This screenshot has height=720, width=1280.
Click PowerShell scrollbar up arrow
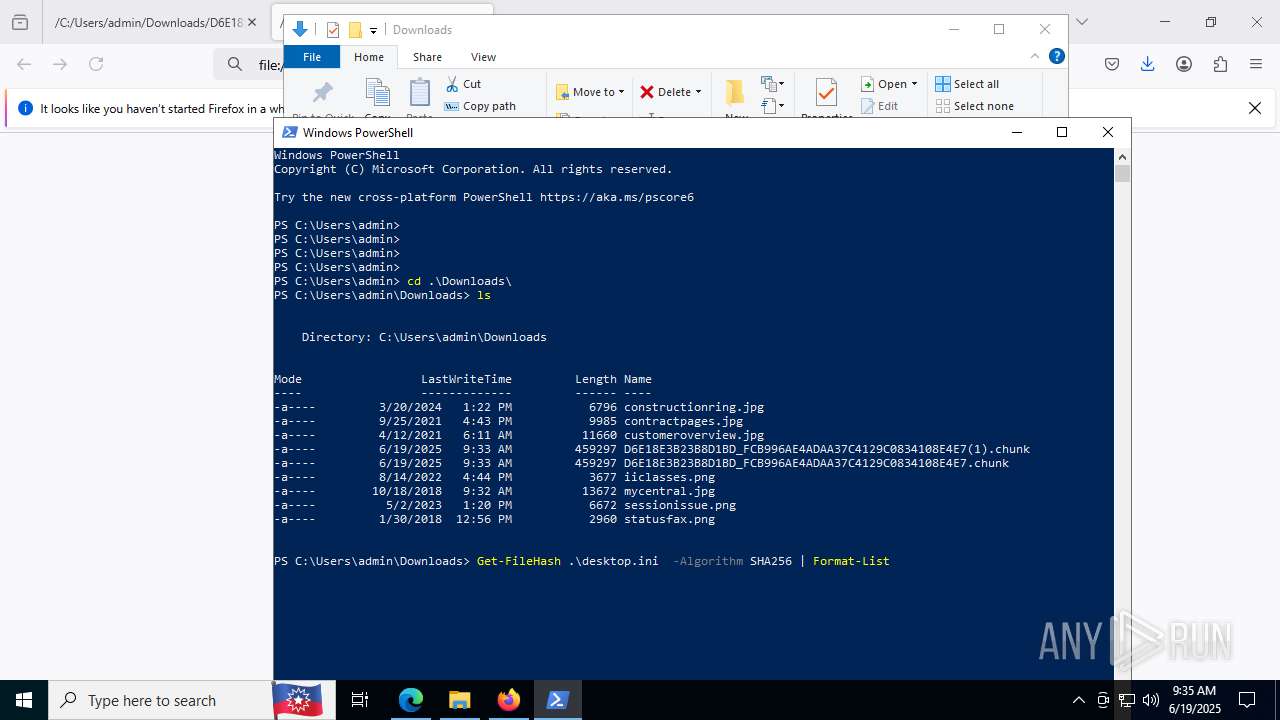(1123, 157)
